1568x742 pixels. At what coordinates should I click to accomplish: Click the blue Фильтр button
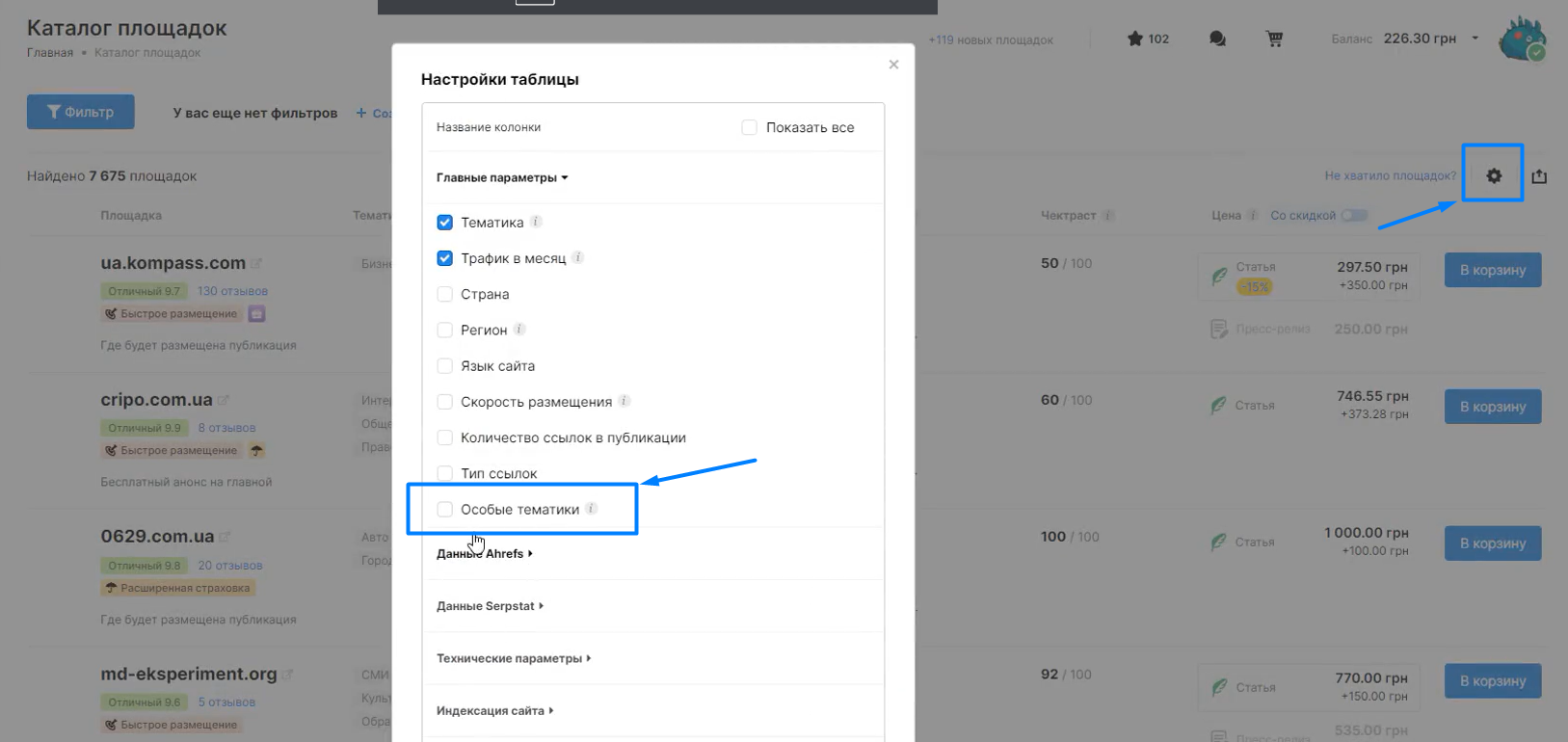point(80,112)
